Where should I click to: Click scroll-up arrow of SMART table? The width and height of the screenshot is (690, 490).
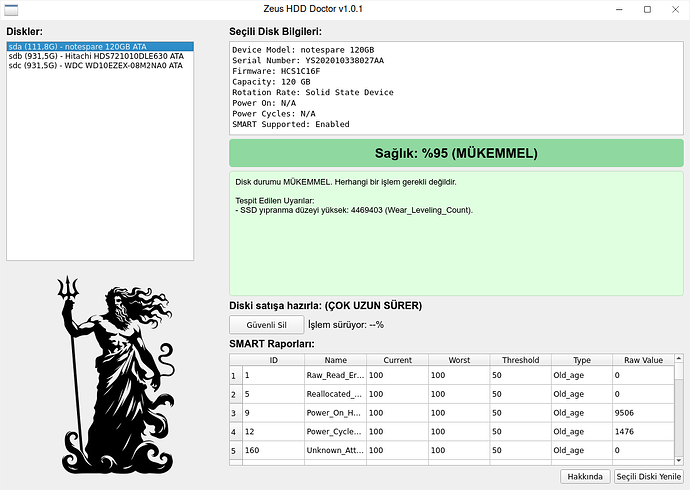tap(679, 358)
